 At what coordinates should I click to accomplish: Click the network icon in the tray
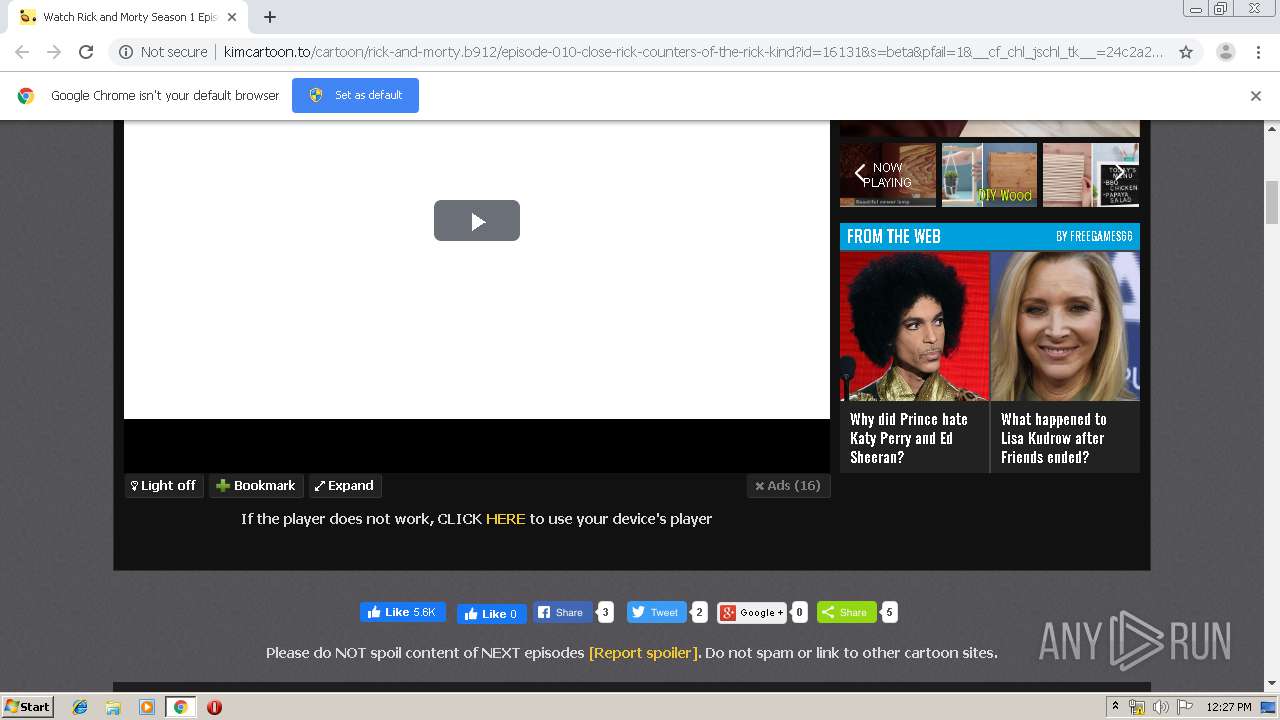(1137, 707)
